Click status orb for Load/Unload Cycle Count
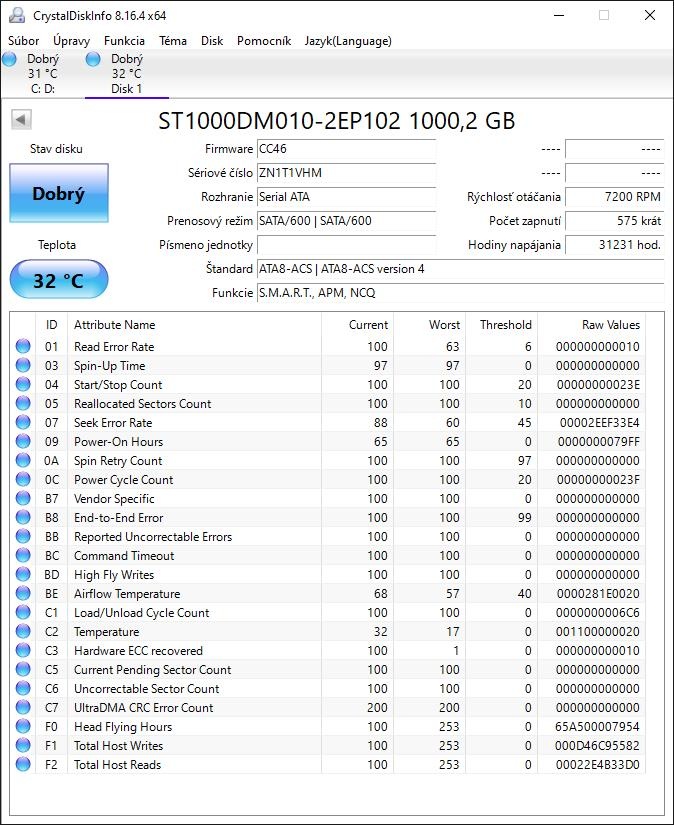 tap(23, 612)
